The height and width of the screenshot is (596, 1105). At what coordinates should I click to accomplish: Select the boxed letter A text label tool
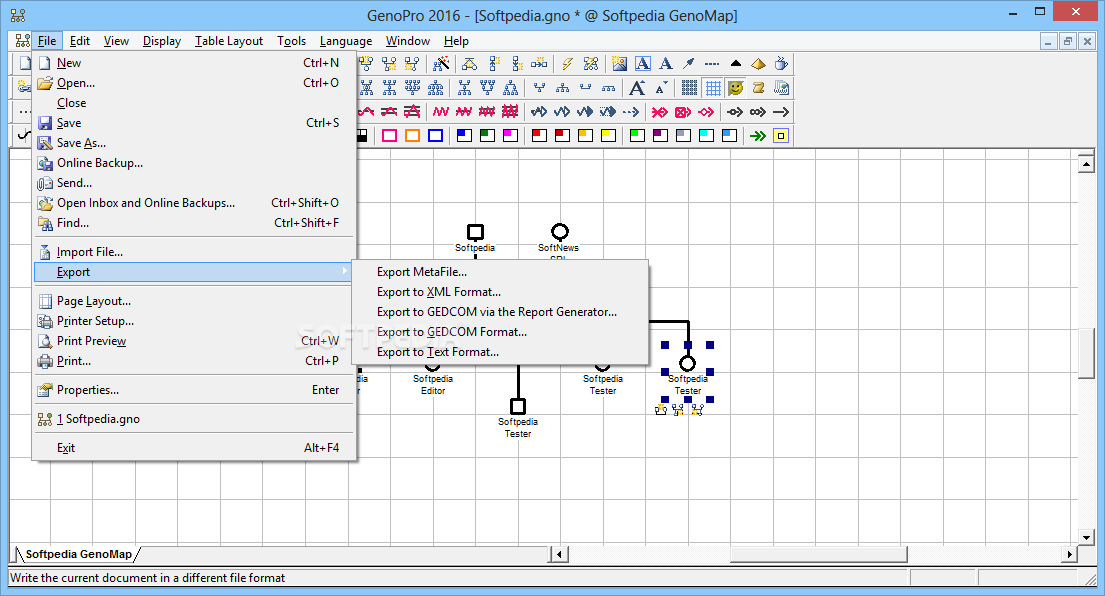point(643,63)
